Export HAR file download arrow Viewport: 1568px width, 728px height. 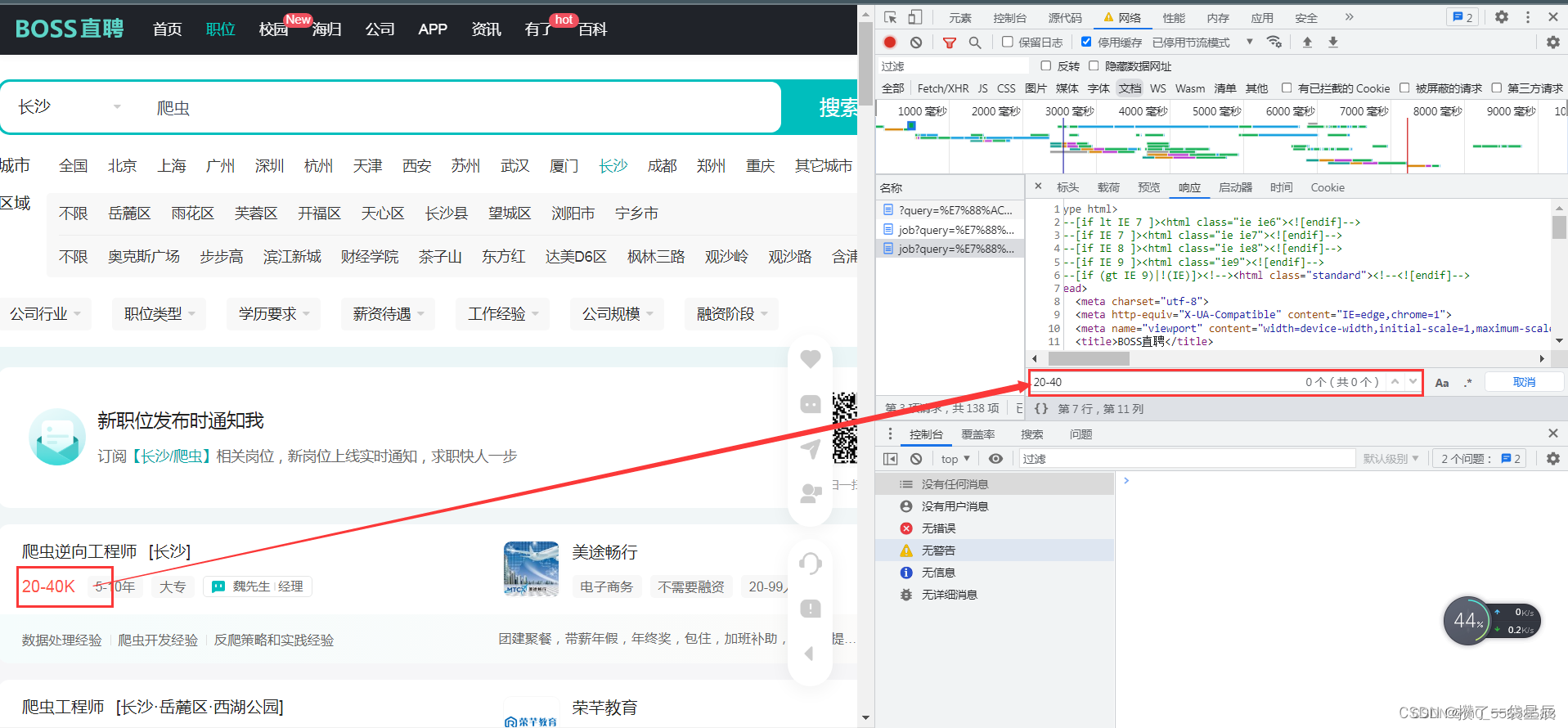point(1333,43)
